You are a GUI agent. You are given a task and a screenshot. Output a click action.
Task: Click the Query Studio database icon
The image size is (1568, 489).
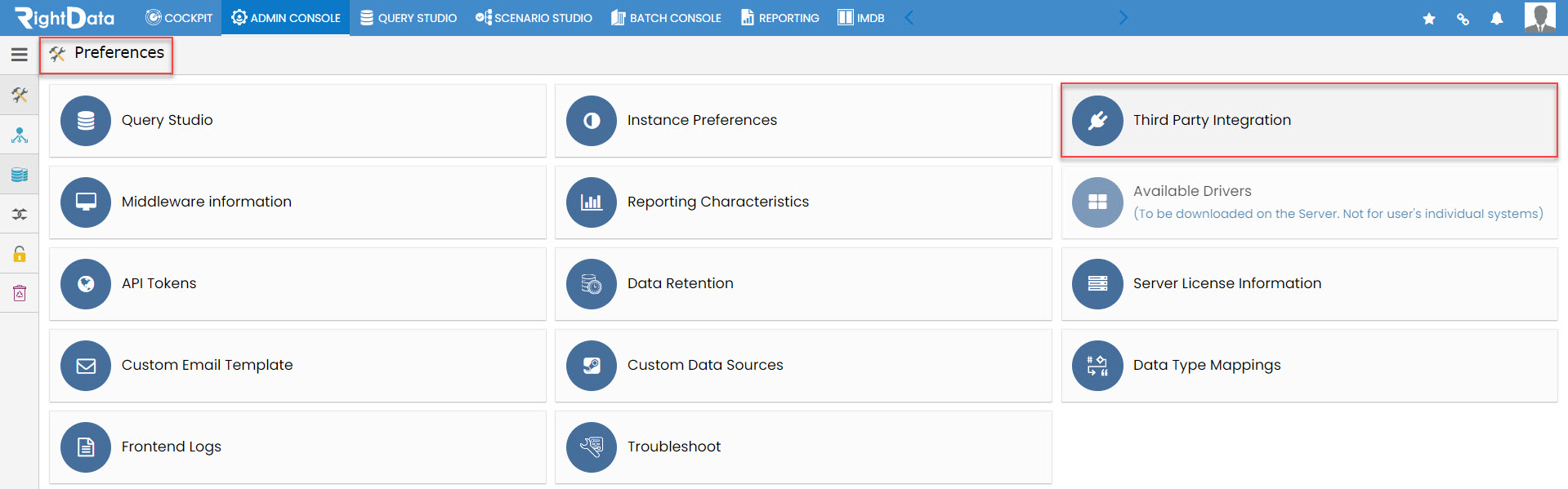pyautogui.click(x=86, y=121)
